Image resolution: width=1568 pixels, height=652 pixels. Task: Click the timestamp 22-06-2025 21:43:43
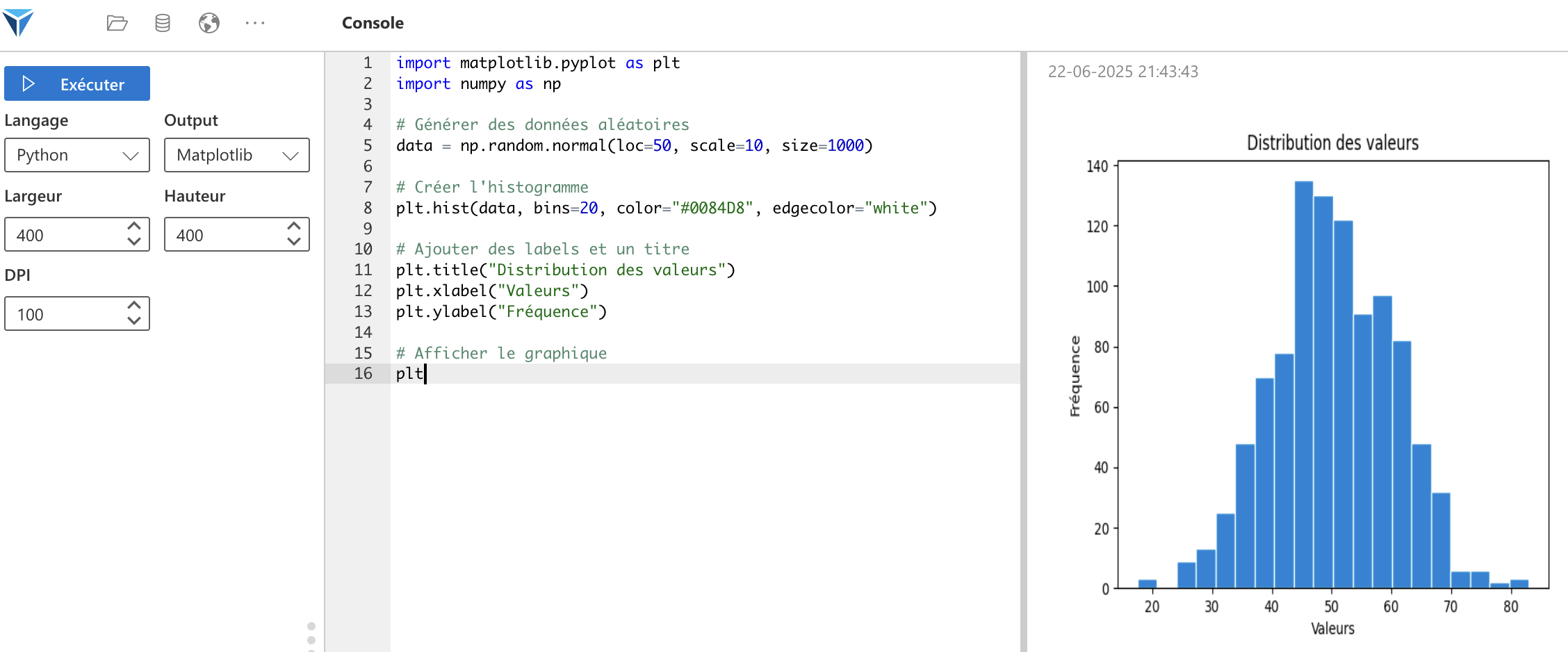pyautogui.click(x=1123, y=72)
